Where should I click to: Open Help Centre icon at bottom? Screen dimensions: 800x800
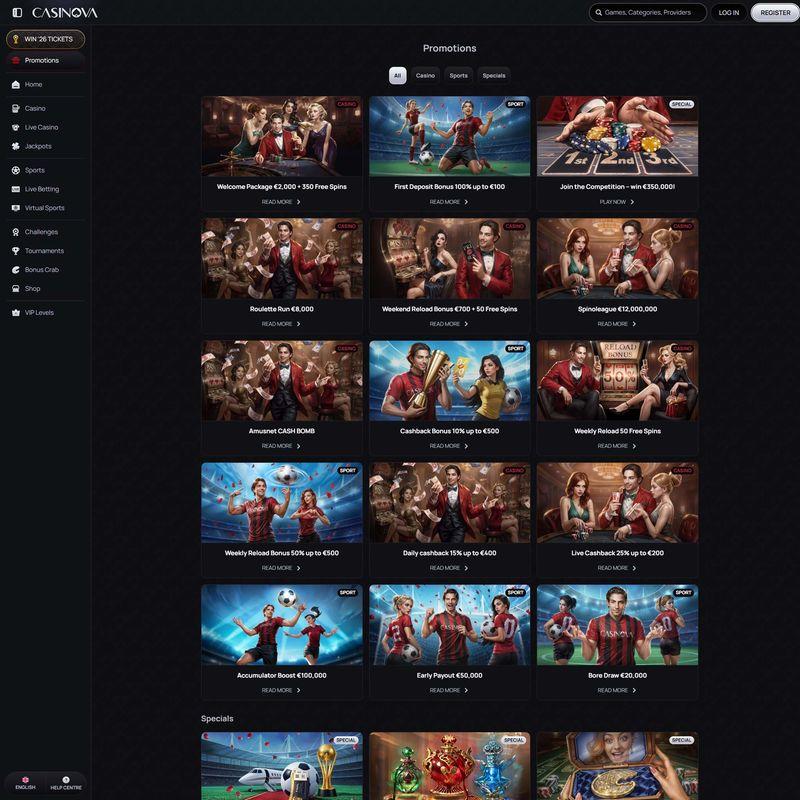coord(66,780)
